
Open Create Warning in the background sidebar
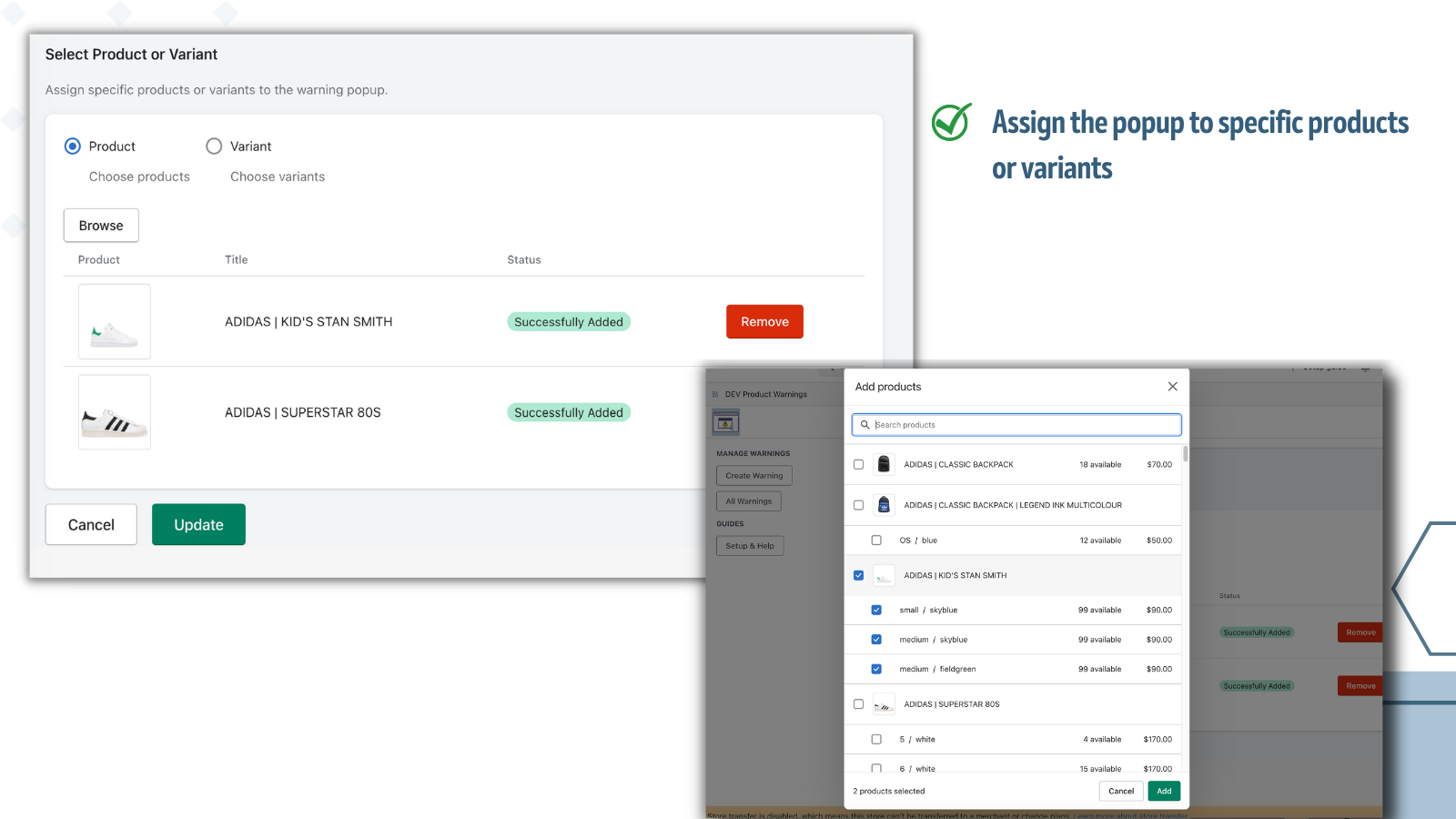754,476
